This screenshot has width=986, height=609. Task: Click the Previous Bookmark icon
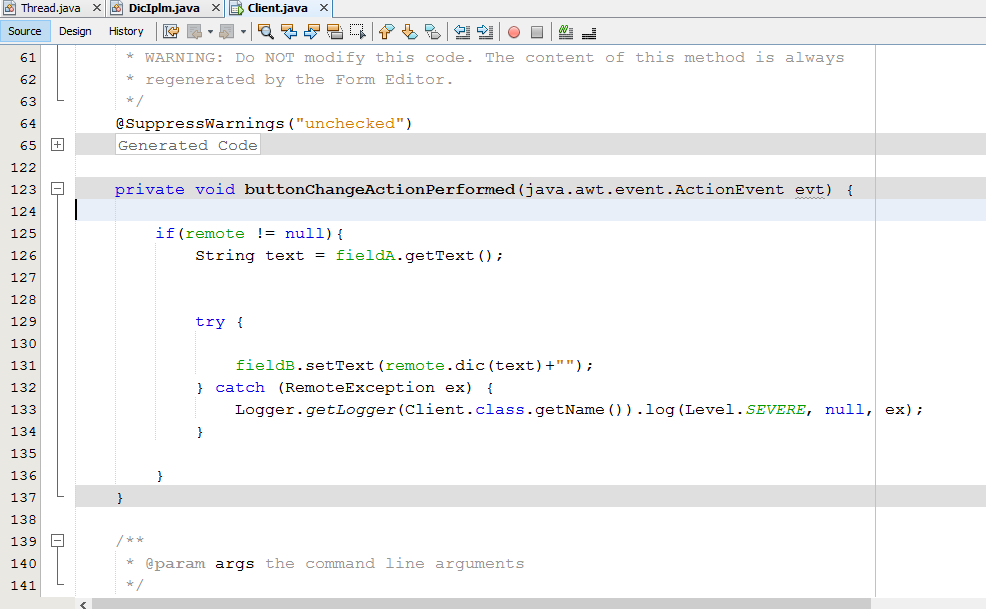pyautogui.click(x=386, y=31)
